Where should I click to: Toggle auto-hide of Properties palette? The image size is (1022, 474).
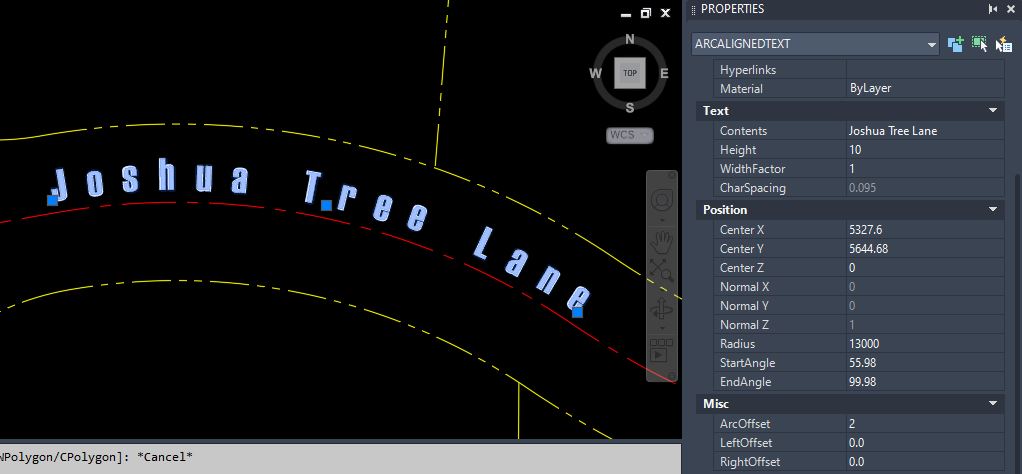993,9
